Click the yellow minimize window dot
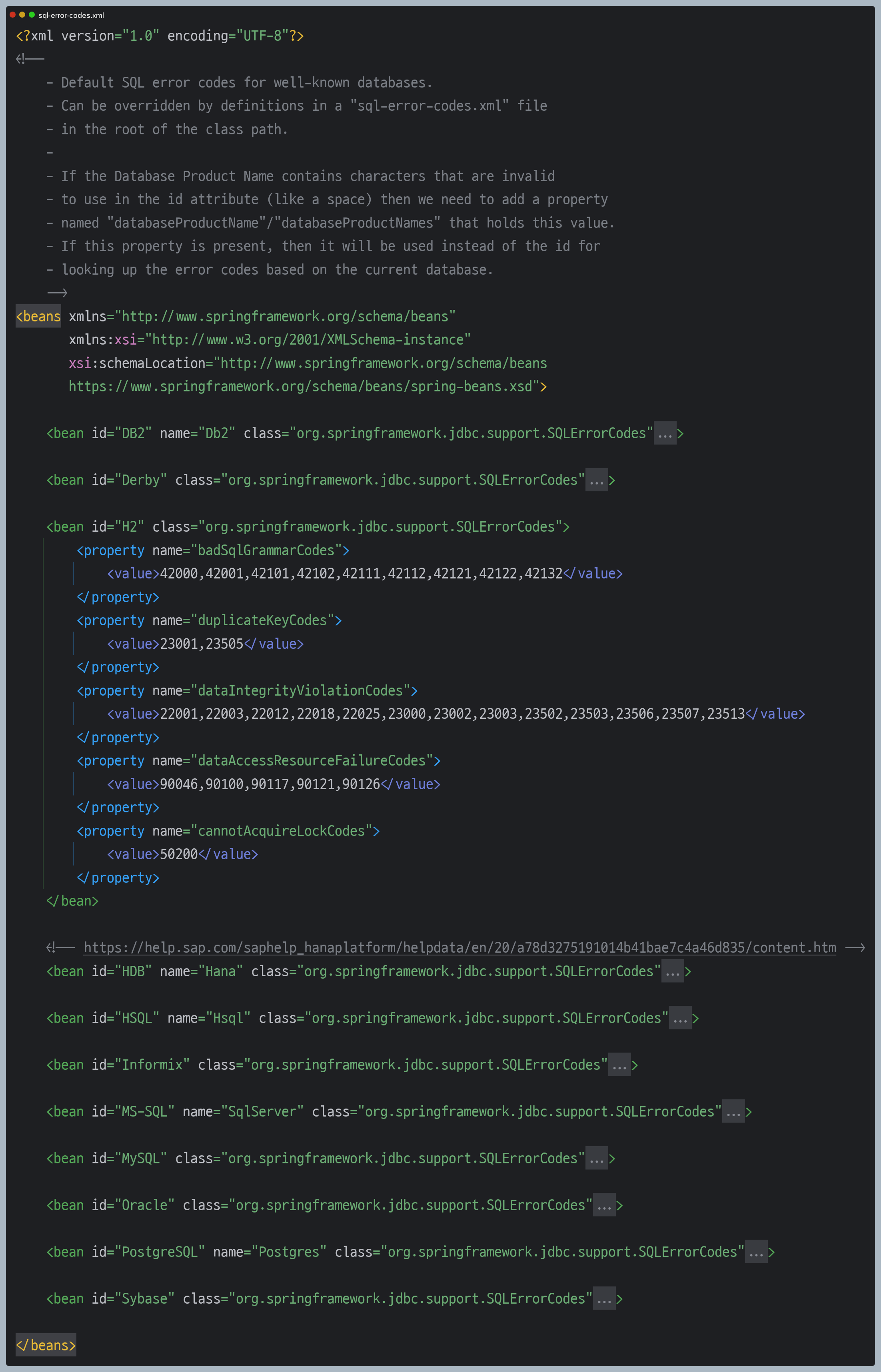 [22, 15]
